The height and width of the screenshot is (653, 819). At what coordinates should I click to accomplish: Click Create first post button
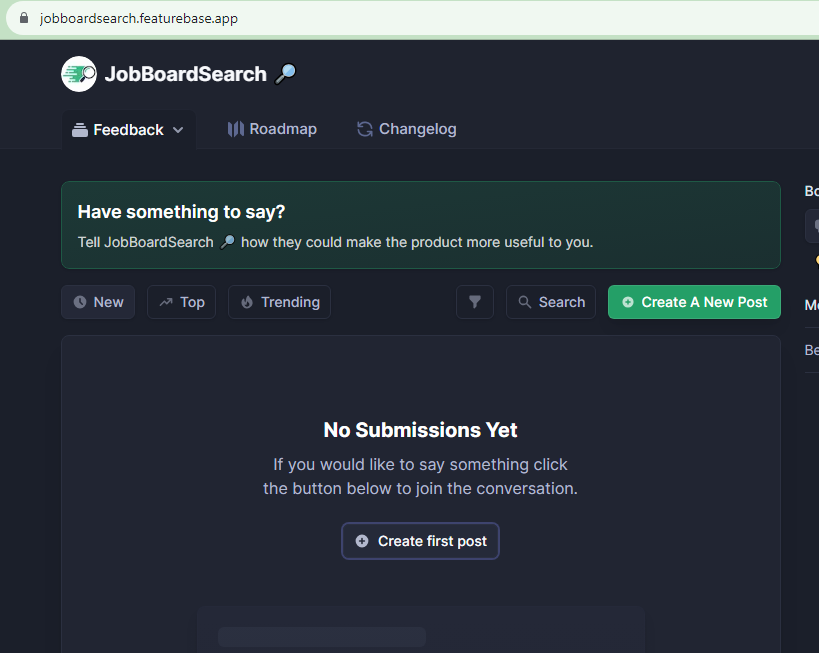tap(420, 541)
